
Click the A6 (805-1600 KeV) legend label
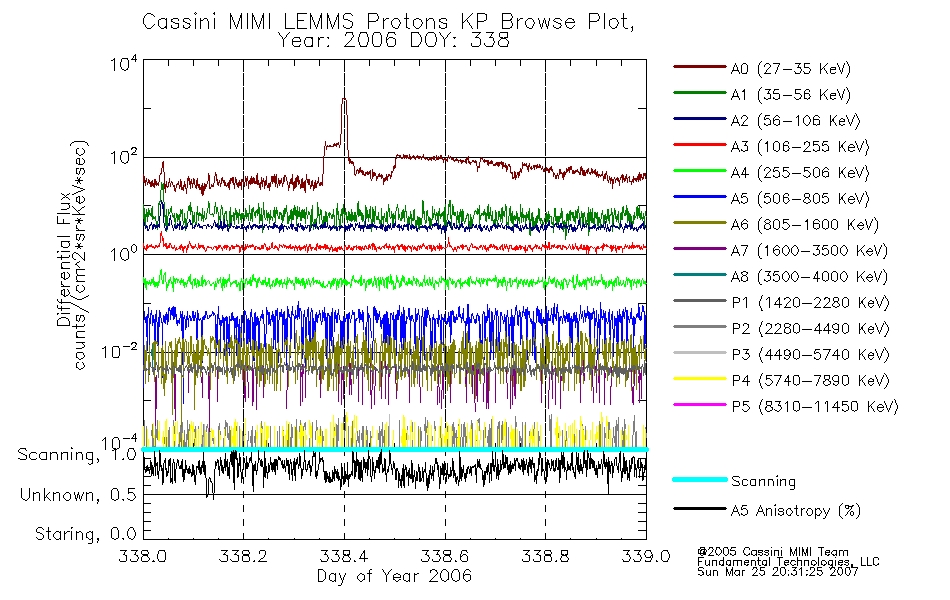click(805, 225)
